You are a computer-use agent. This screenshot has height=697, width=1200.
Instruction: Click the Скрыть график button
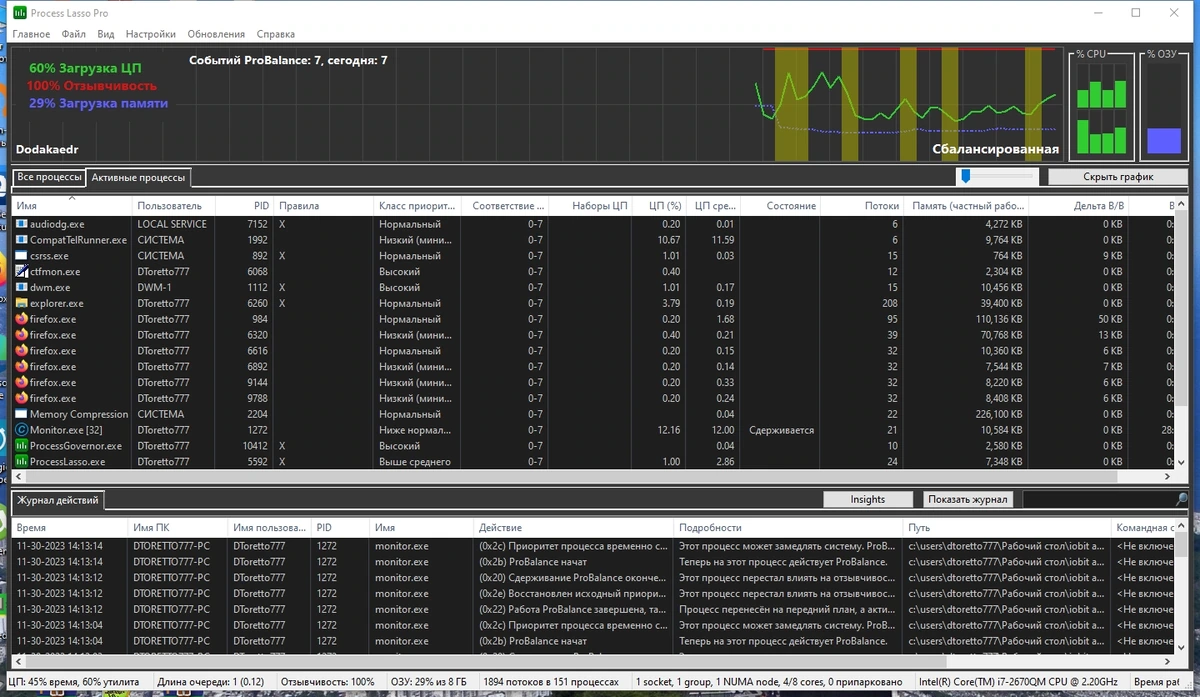1118,177
